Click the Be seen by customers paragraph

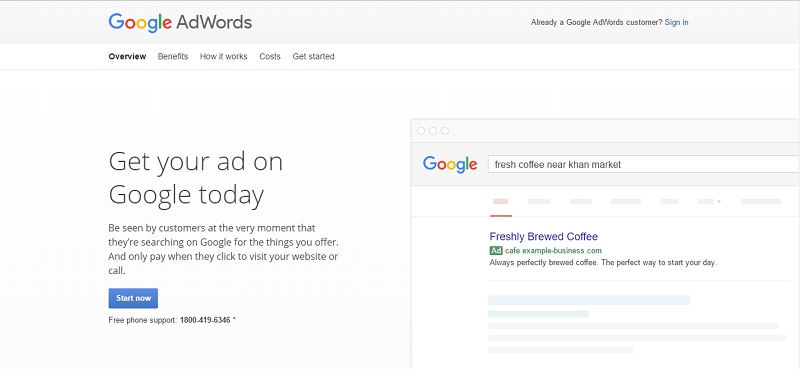(x=223, y=249)
